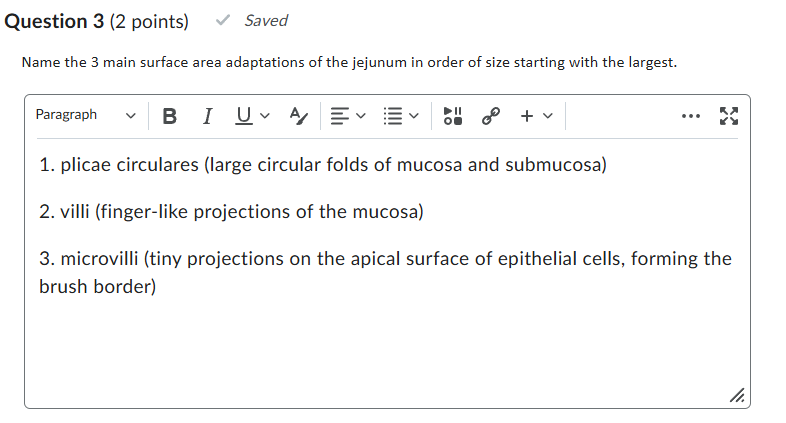Open the underline style options arrow
This screenshot has width=786, height=423.
[265, 116]
